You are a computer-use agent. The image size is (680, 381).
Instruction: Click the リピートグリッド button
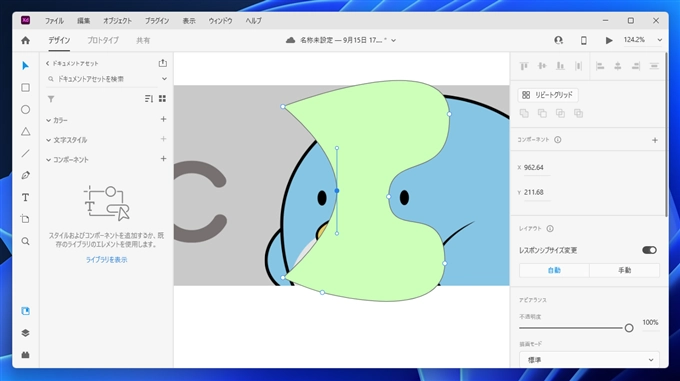(548, 95)
